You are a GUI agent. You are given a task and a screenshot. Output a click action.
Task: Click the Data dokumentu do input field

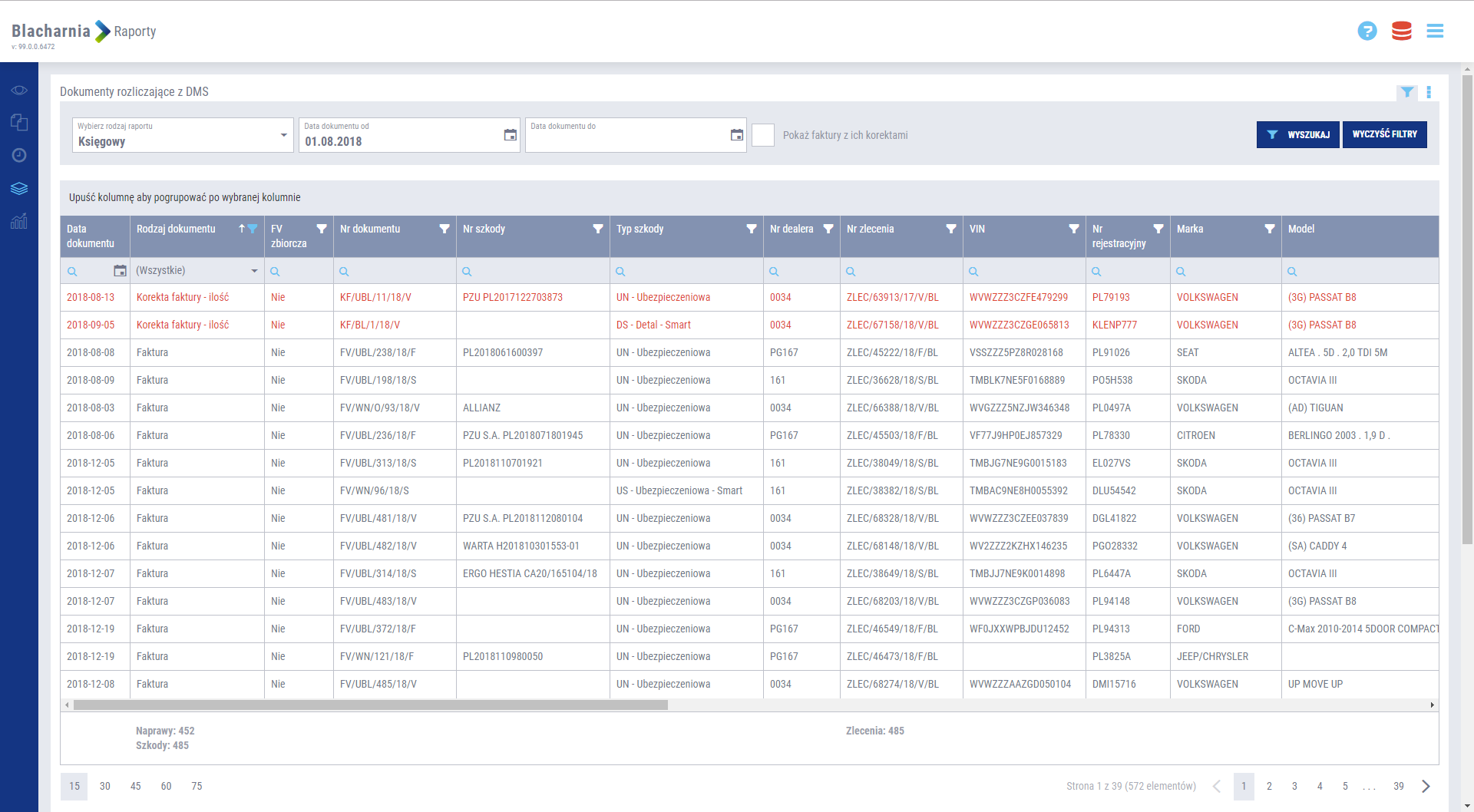626,140
